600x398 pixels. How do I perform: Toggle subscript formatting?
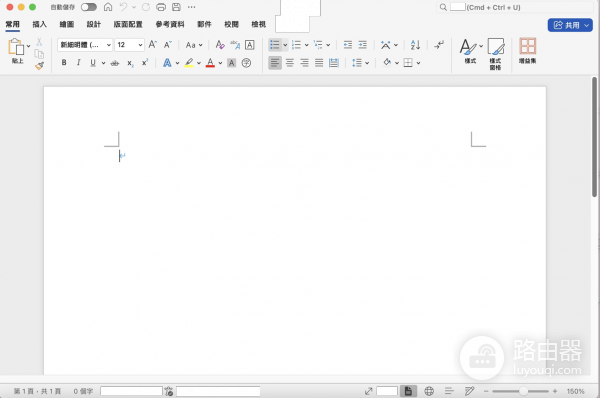tap(130, 63)
